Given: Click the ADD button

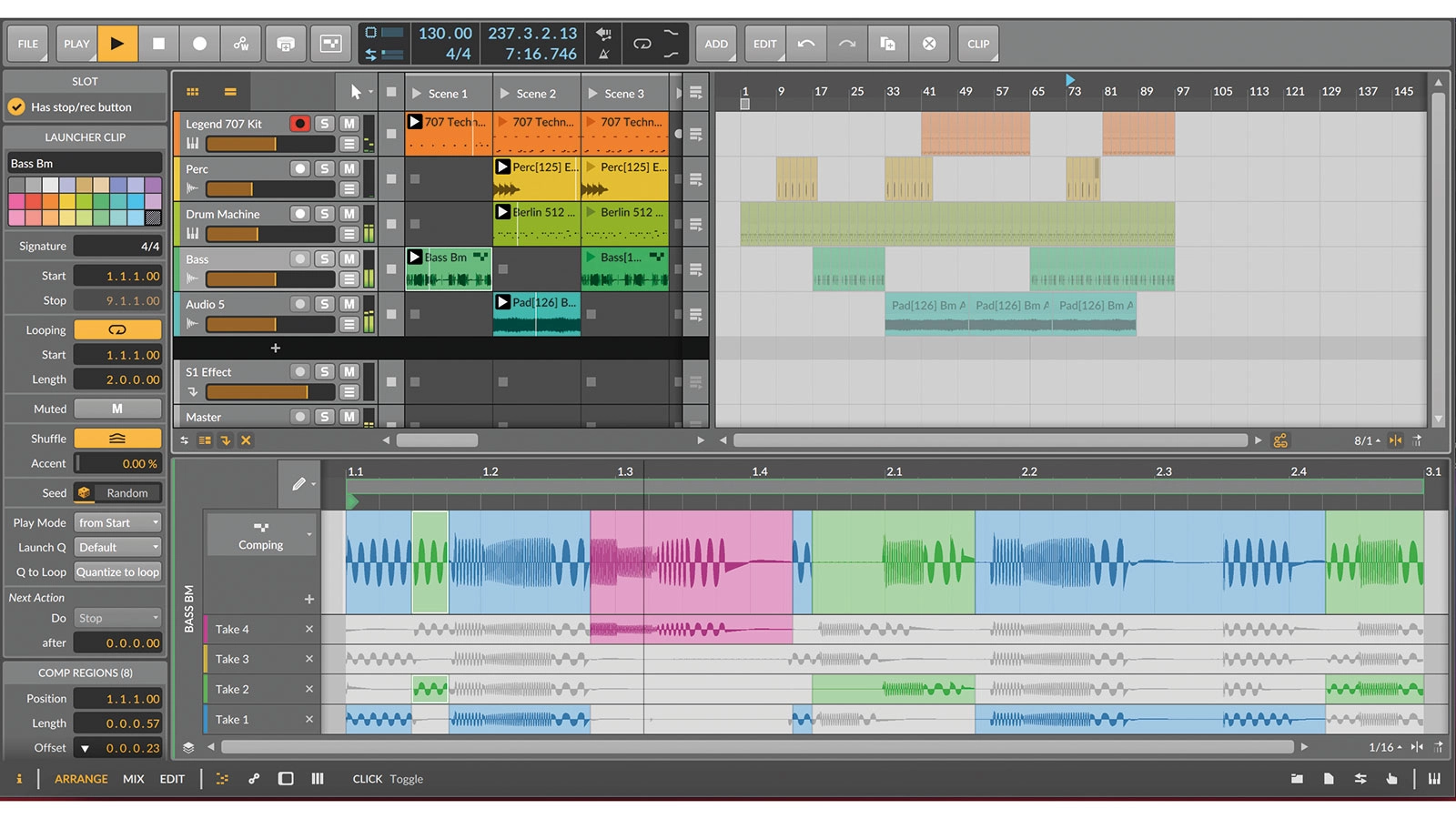Looking at the screenshot, I should (x=716, y=44).
